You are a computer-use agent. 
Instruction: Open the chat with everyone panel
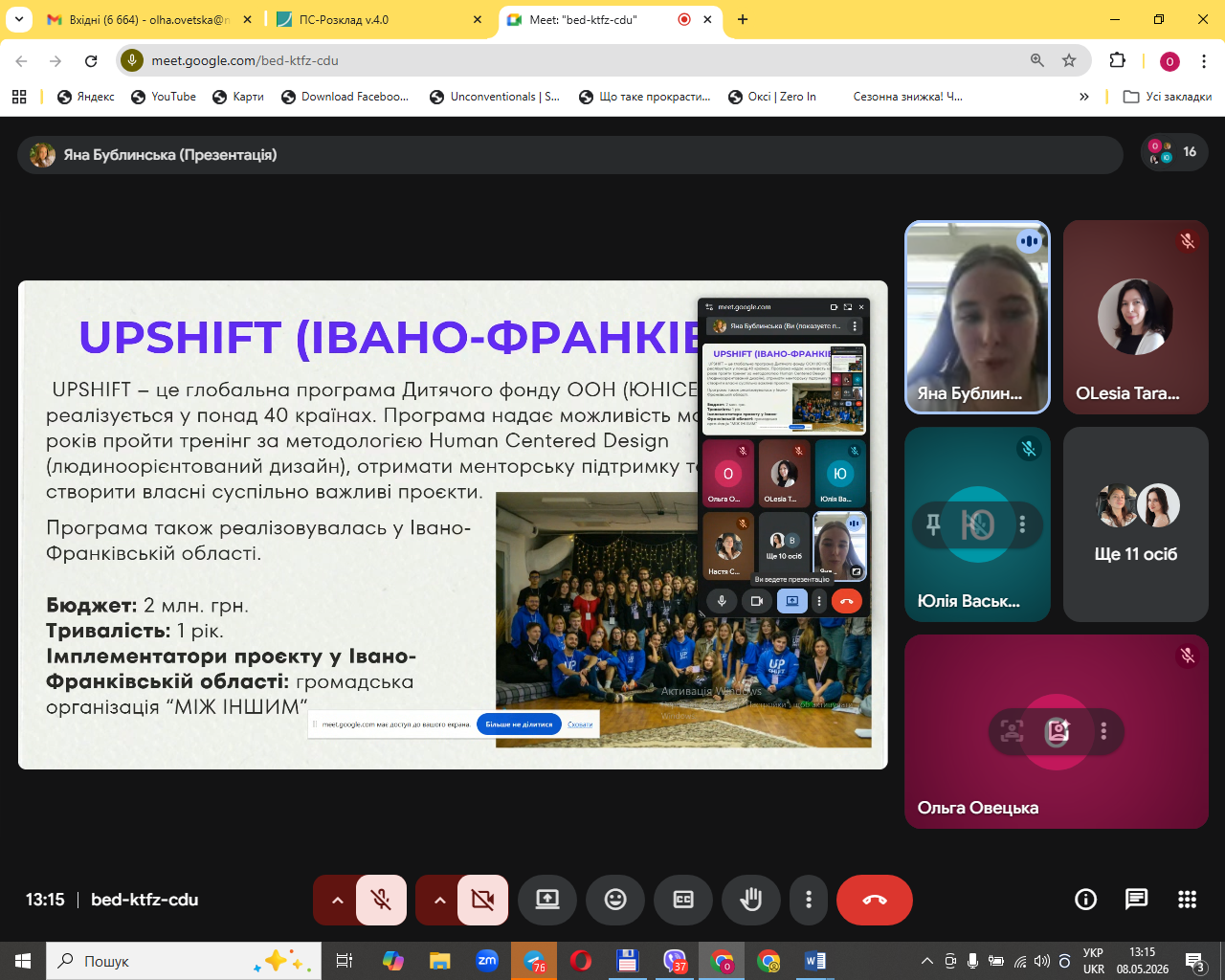(1136, 899)
